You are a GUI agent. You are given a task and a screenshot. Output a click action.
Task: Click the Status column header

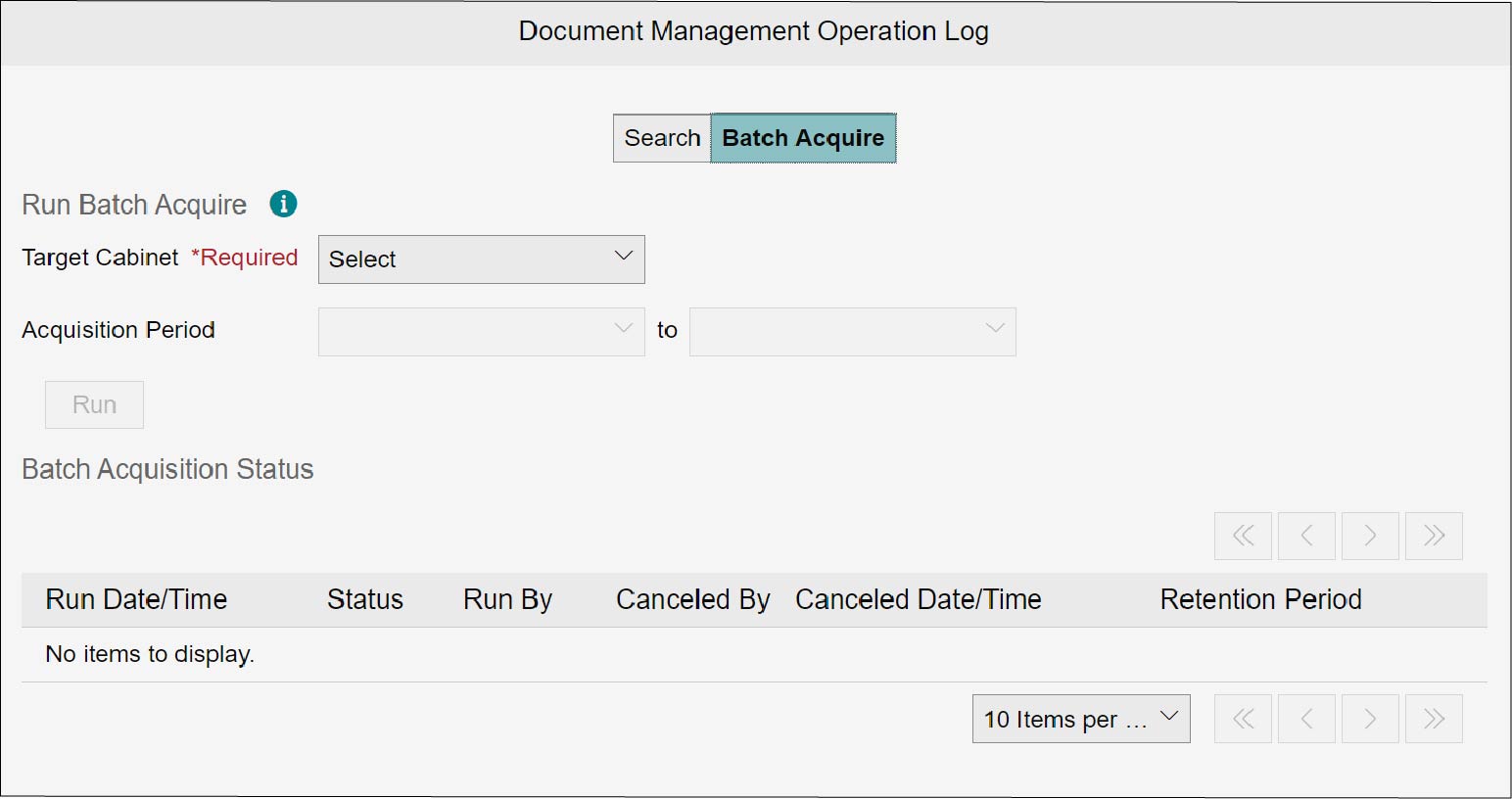[x=364, y=599]
